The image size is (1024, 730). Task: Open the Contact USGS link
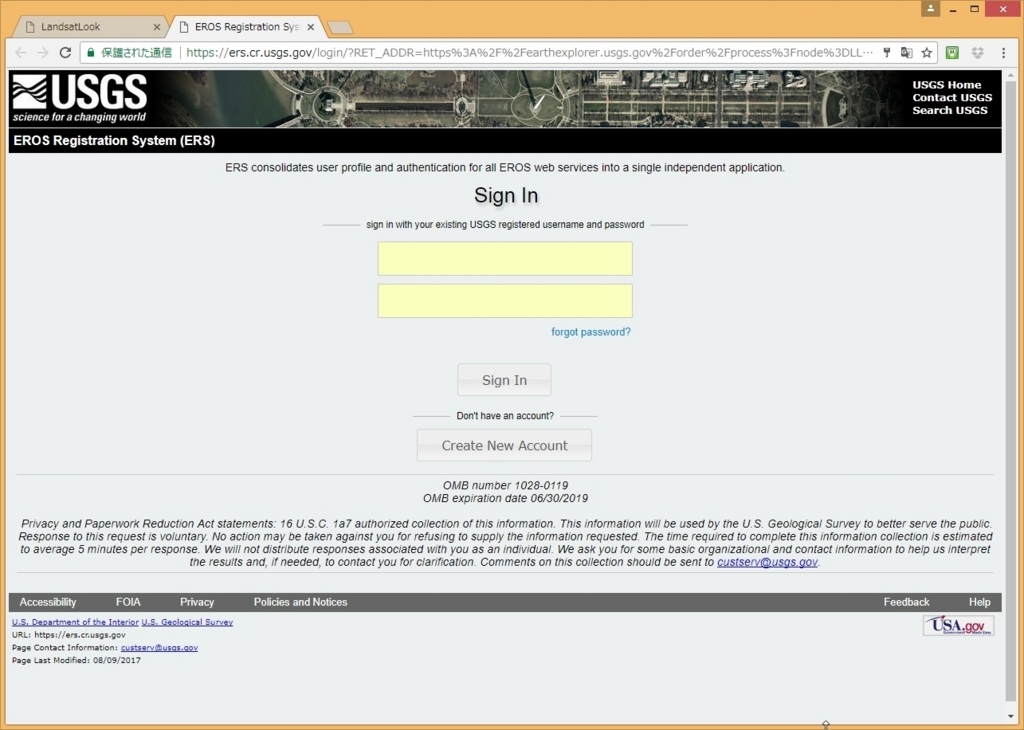click(952, 97)
